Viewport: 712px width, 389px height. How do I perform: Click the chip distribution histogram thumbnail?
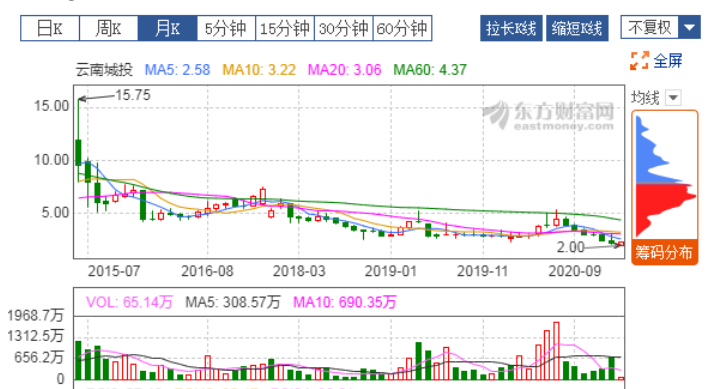point(664,176)
